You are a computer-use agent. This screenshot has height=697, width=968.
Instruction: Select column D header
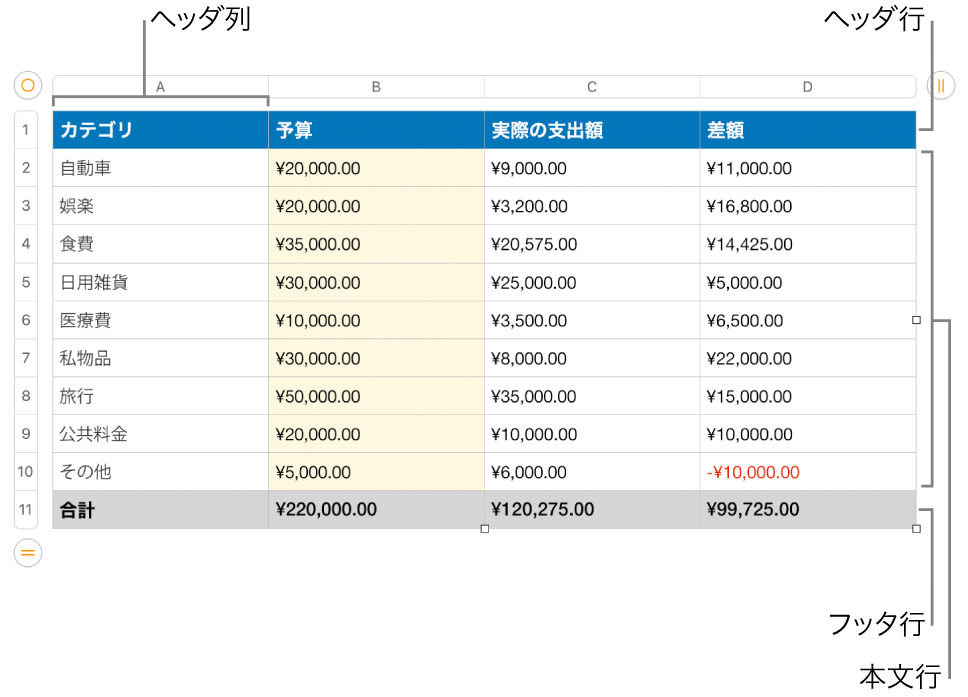coord(807,86)
